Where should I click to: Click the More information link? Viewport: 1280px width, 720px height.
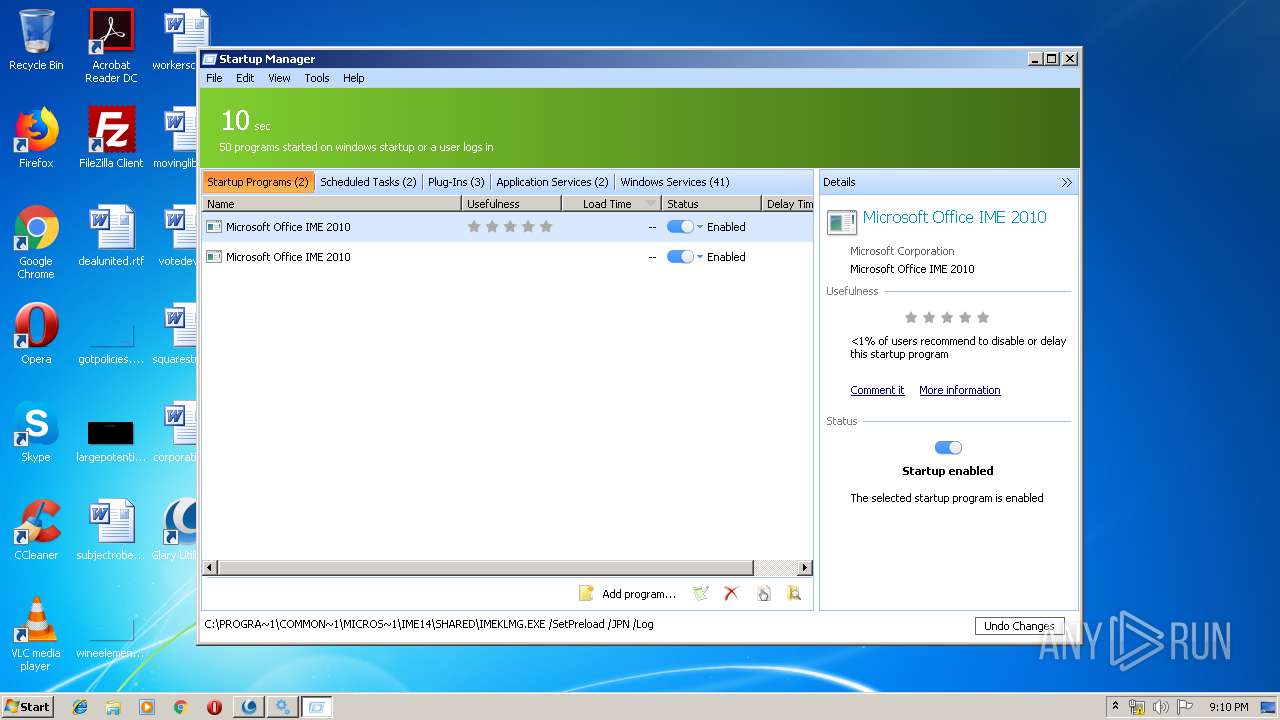pos(960,390)
